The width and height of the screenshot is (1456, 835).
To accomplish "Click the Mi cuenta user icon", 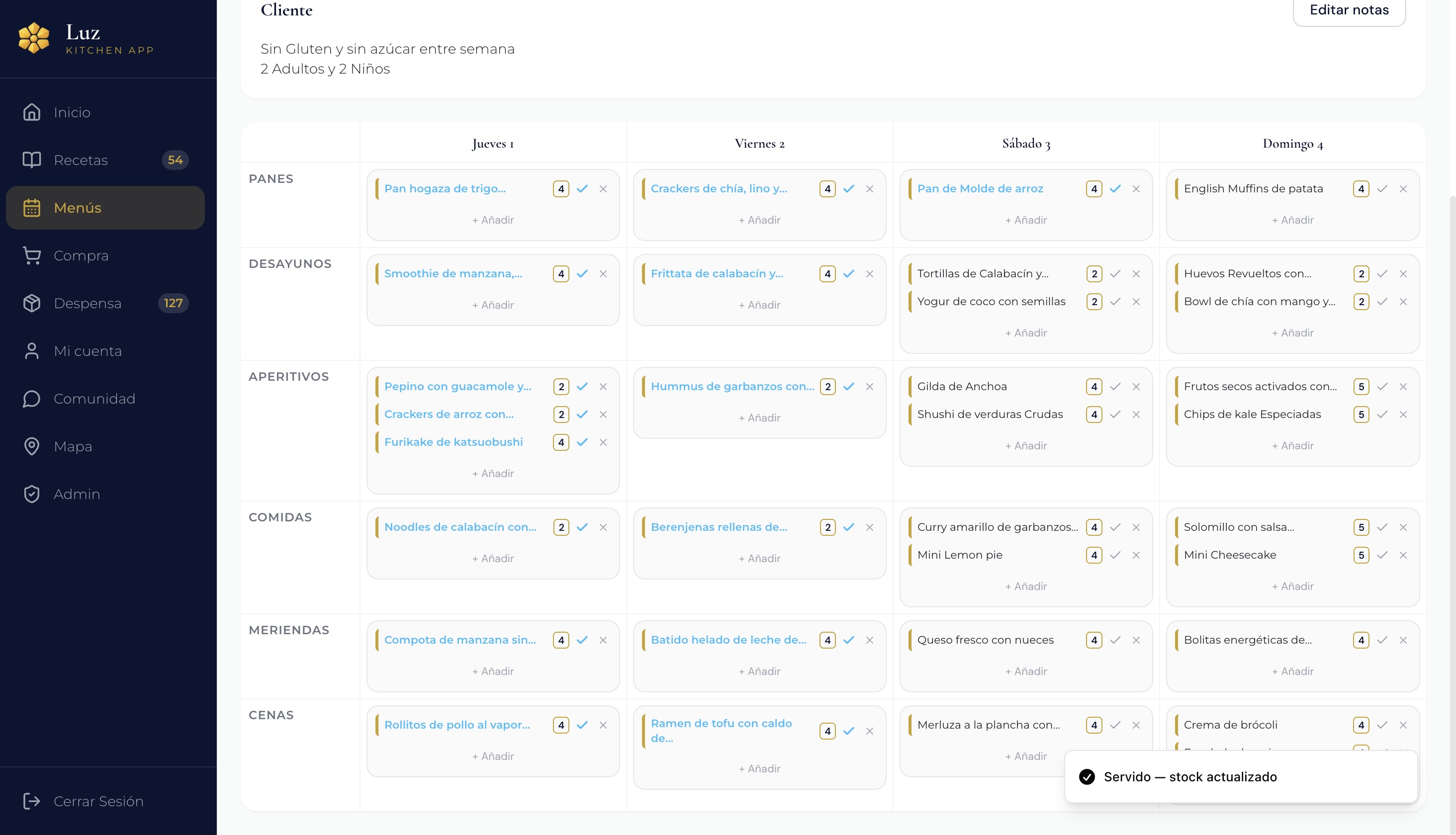I will pos(31,351).
